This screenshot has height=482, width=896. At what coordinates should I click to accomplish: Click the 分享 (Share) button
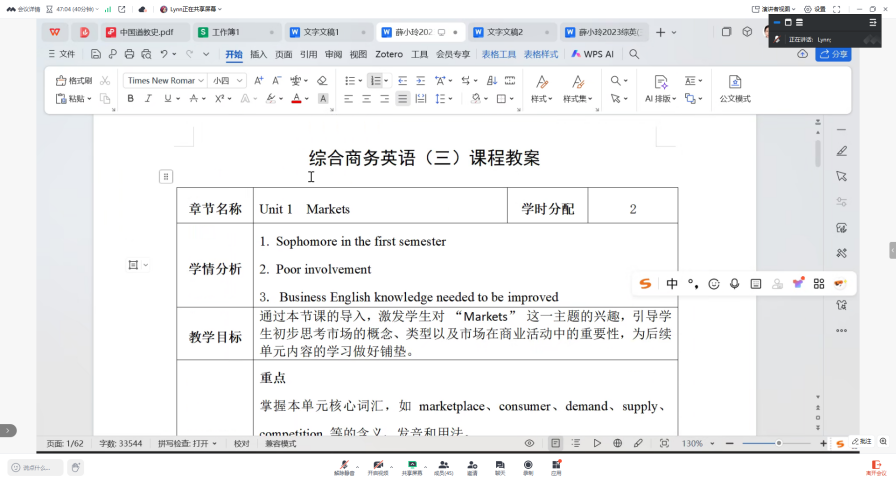coord(833,54)
